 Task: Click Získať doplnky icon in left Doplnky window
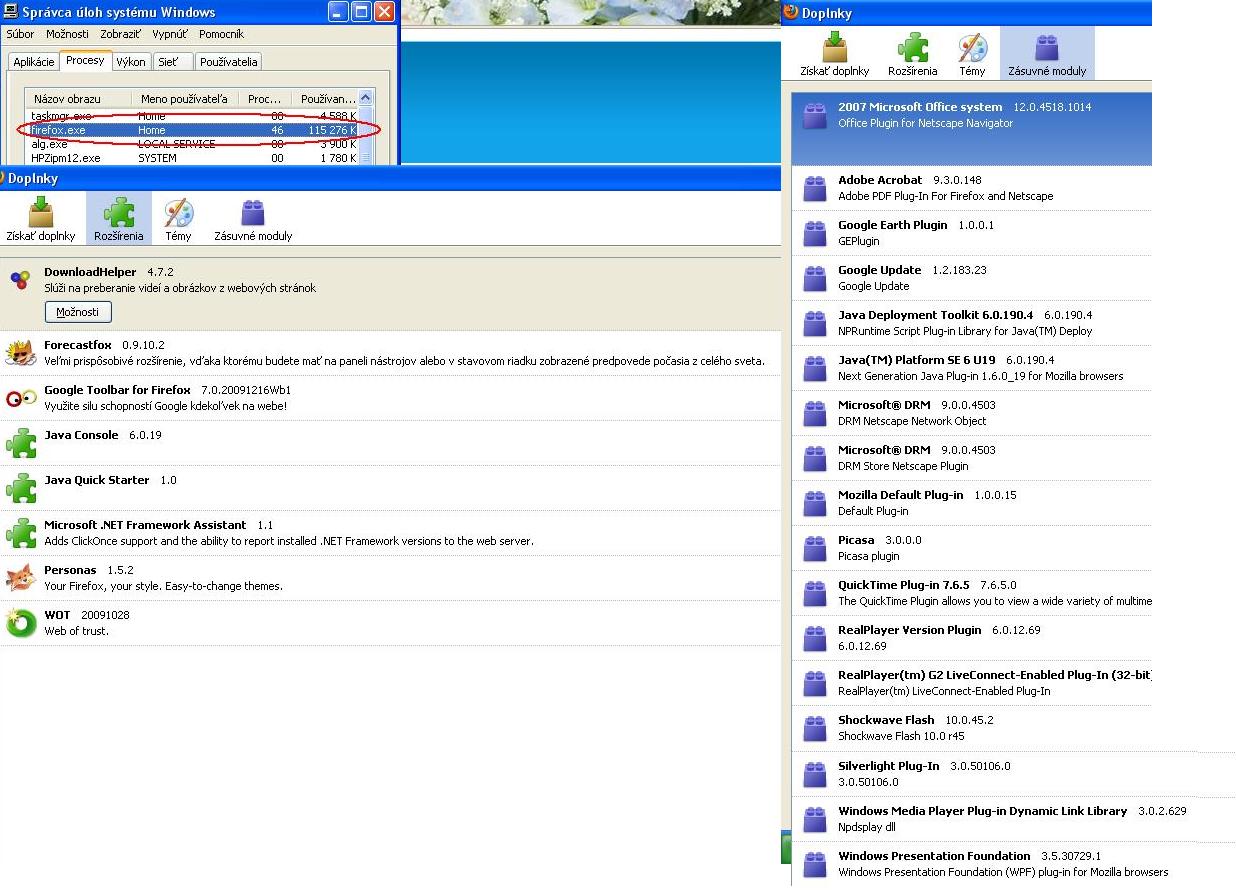(39, 213)
